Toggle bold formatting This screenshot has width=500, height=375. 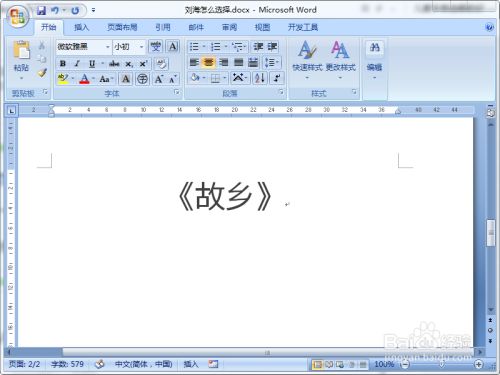pyautogui.click(x=63, y=63)
